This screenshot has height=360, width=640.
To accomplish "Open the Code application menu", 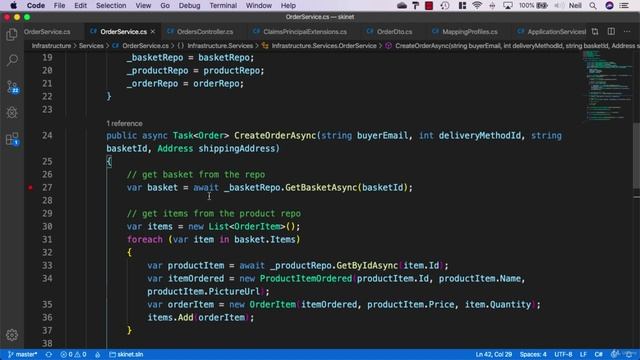I will pos(36,5).
